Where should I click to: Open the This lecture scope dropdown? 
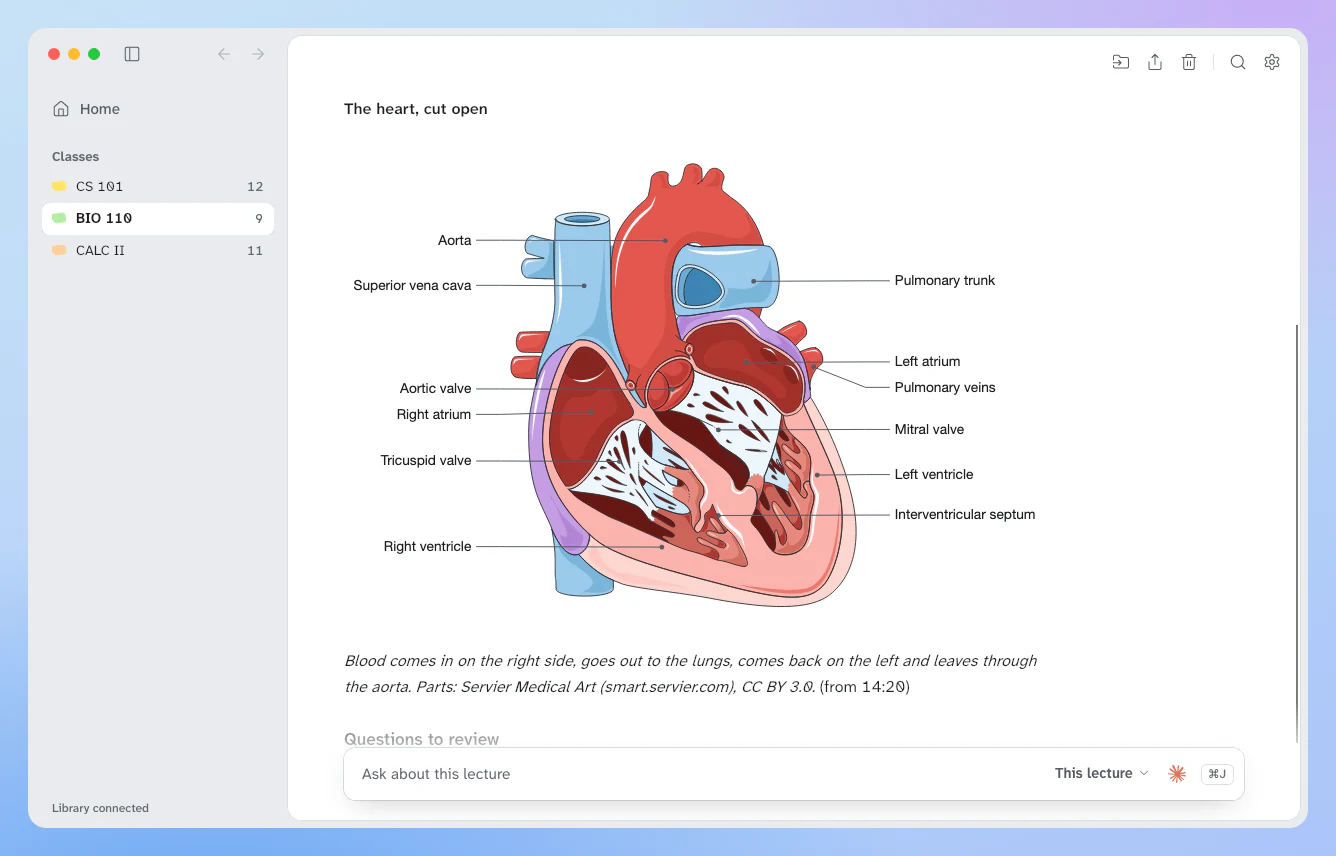click(1101, 773)
